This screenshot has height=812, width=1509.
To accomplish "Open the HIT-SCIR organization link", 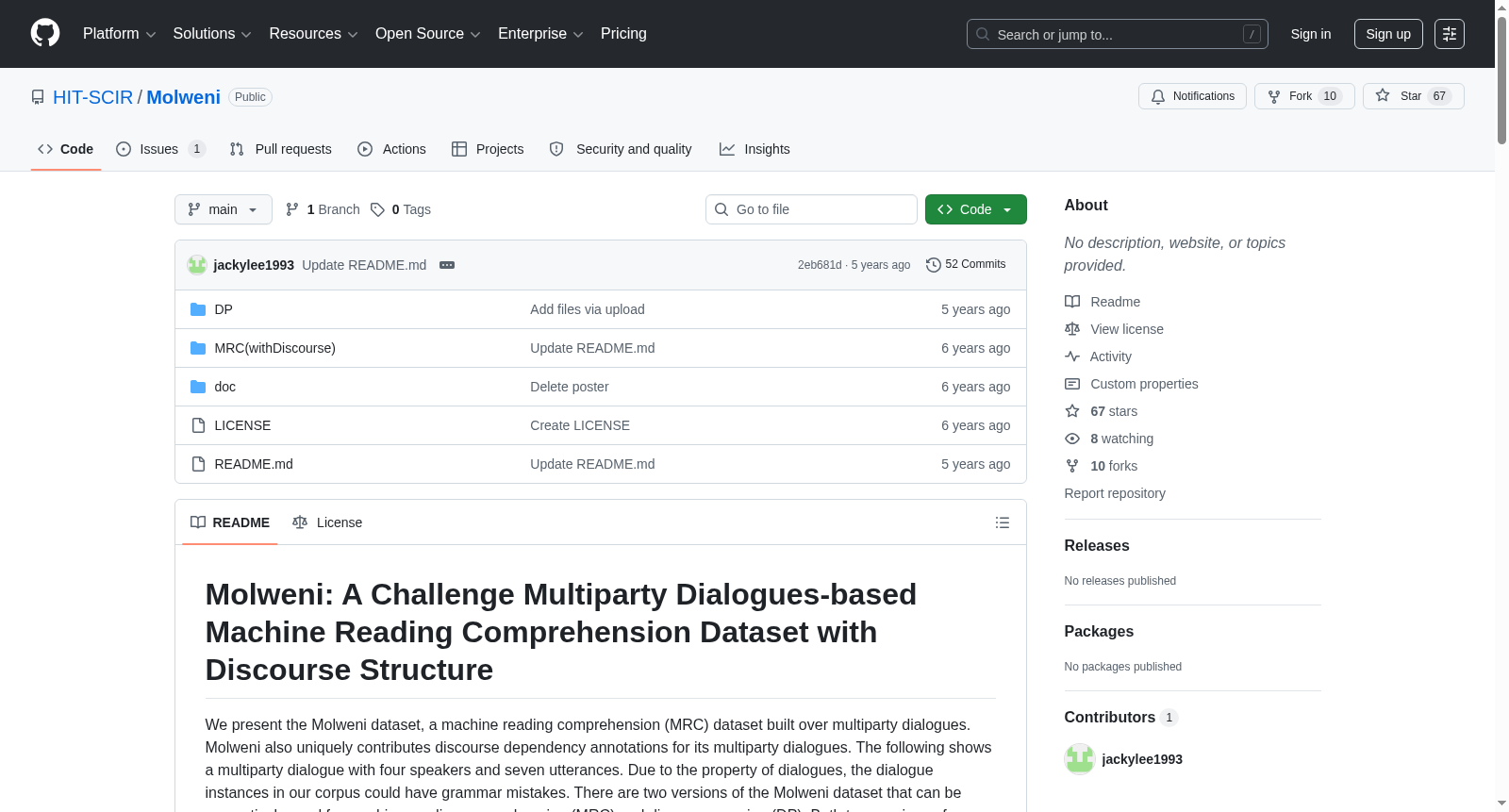I will coord(93,97).
